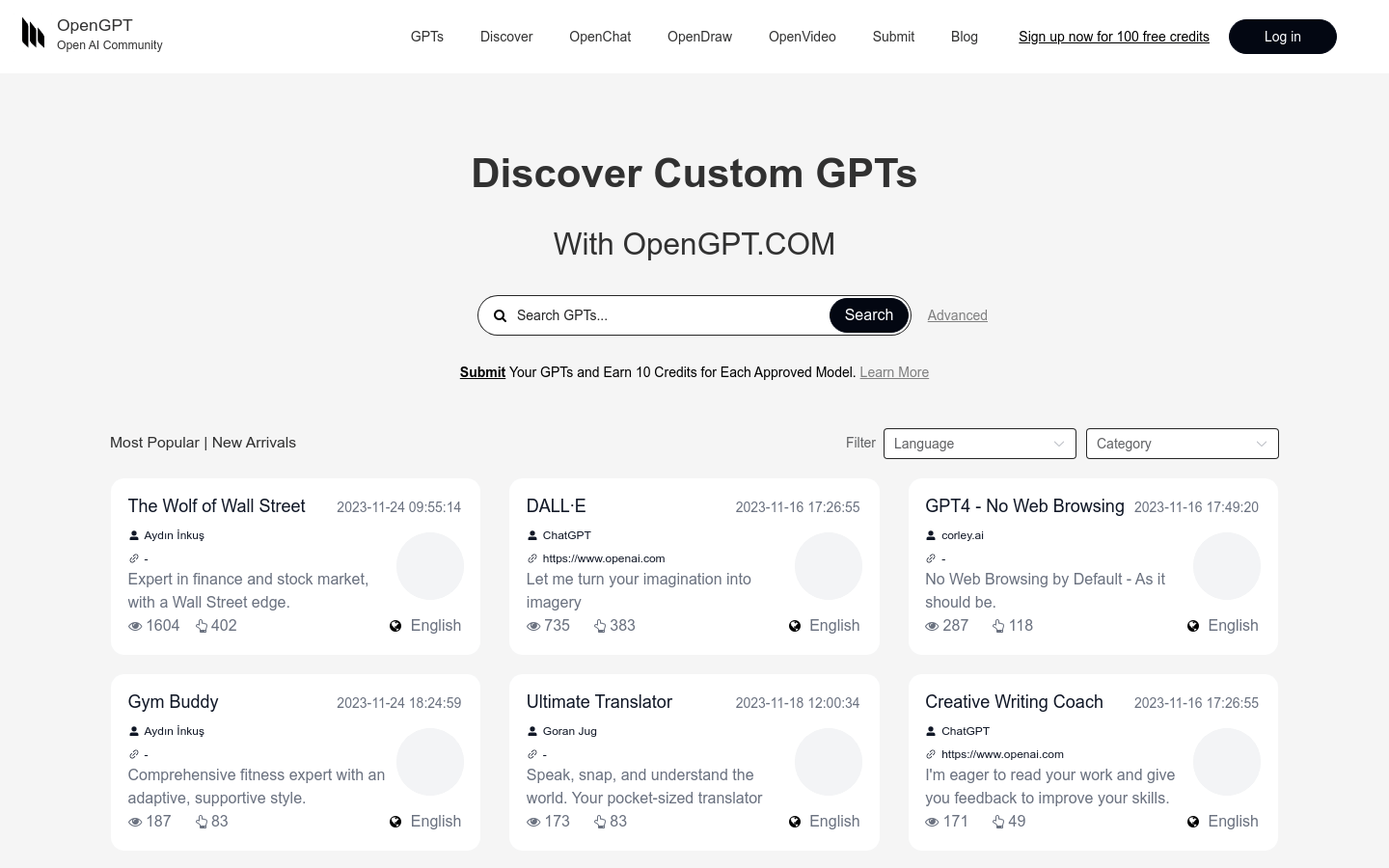
Task: Open the Category filter dropdown
Action: tap(1182, 444)
